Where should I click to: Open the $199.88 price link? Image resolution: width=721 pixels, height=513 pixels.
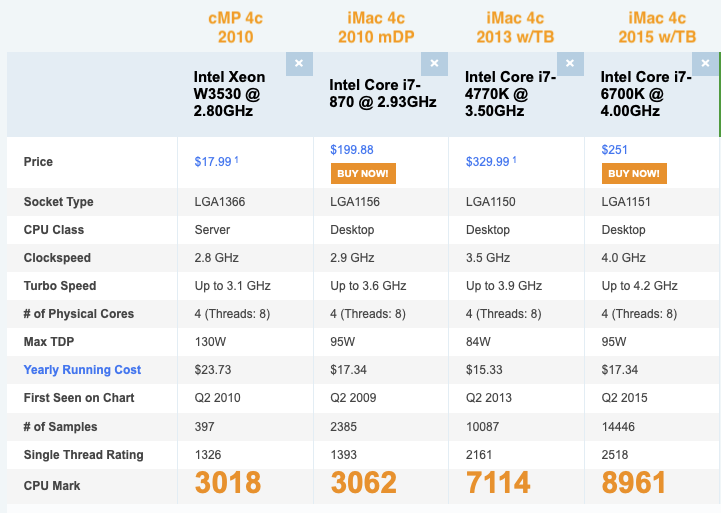352,150
